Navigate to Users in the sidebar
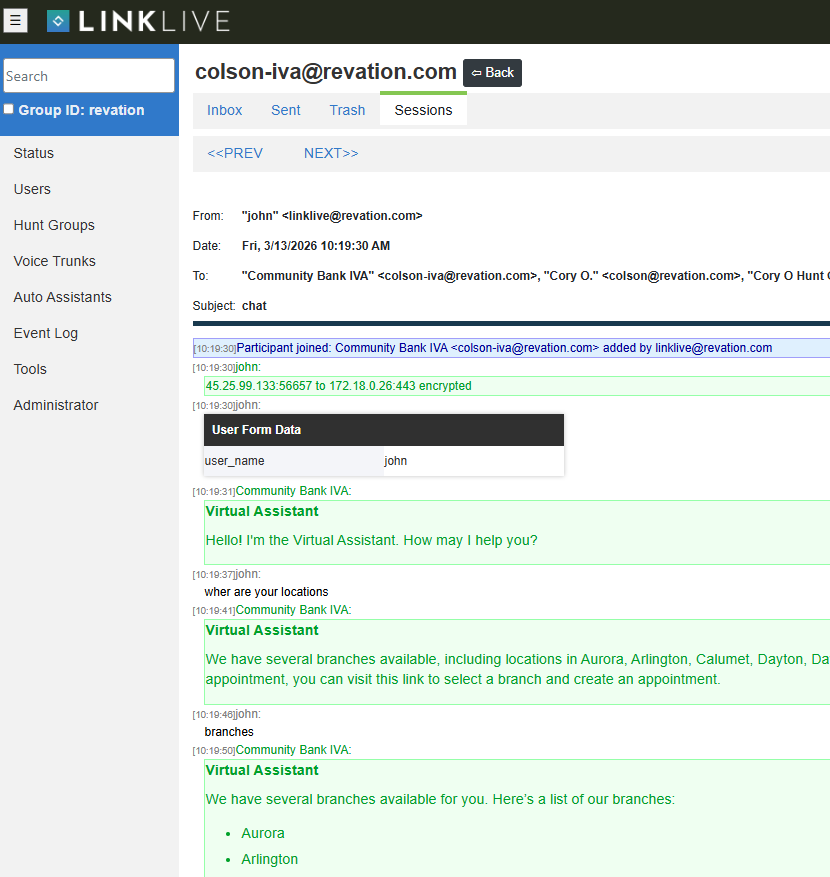 (x=32, y=189)
